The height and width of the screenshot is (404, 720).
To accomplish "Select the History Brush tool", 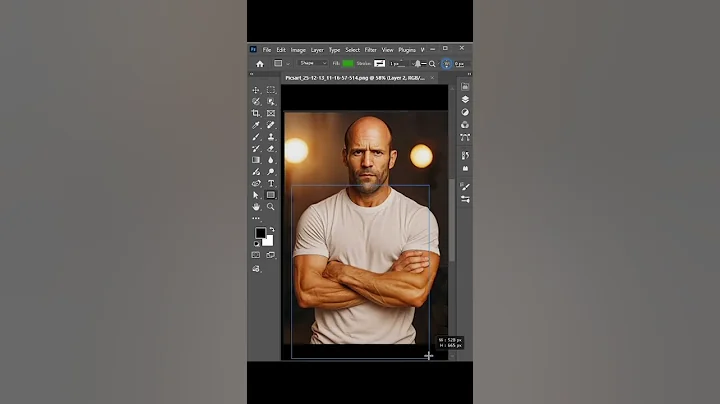I will click(256, 148).
